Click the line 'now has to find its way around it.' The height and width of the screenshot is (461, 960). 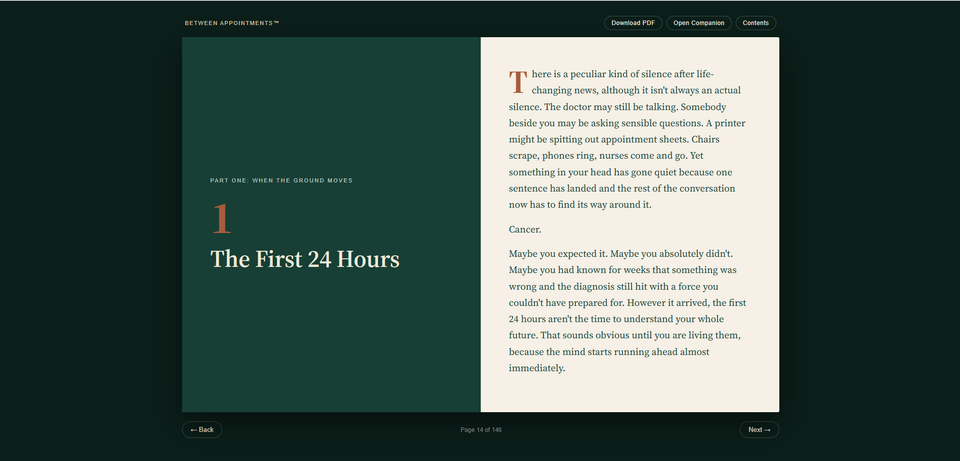580,205
